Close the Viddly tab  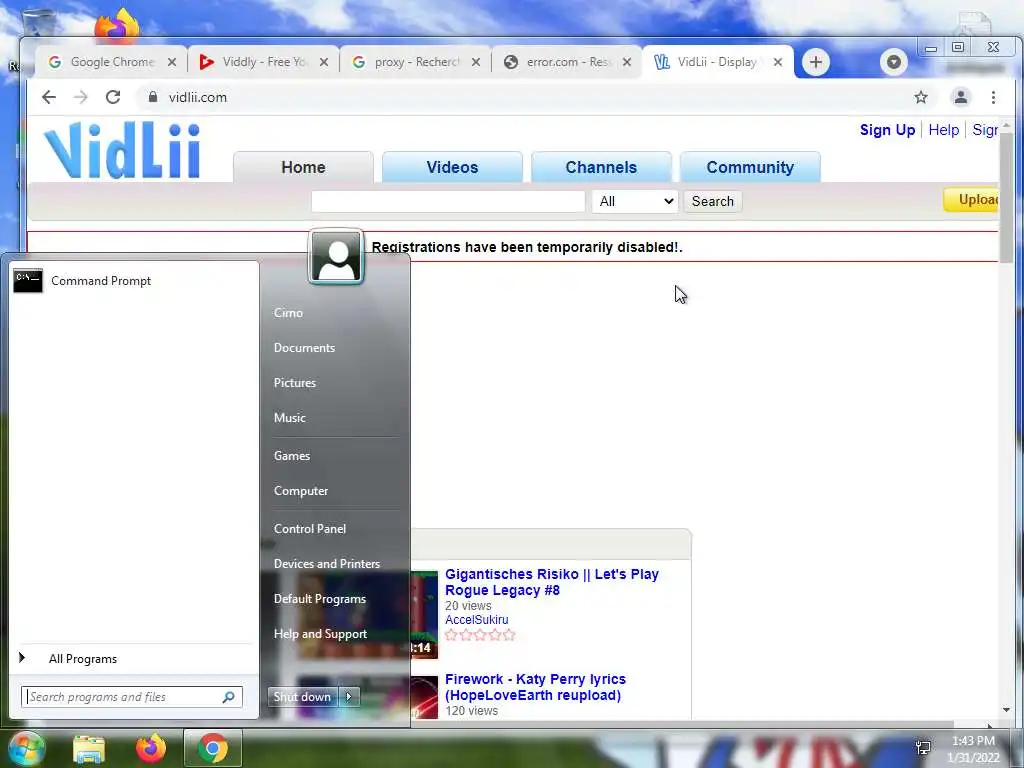pos(324,62)
